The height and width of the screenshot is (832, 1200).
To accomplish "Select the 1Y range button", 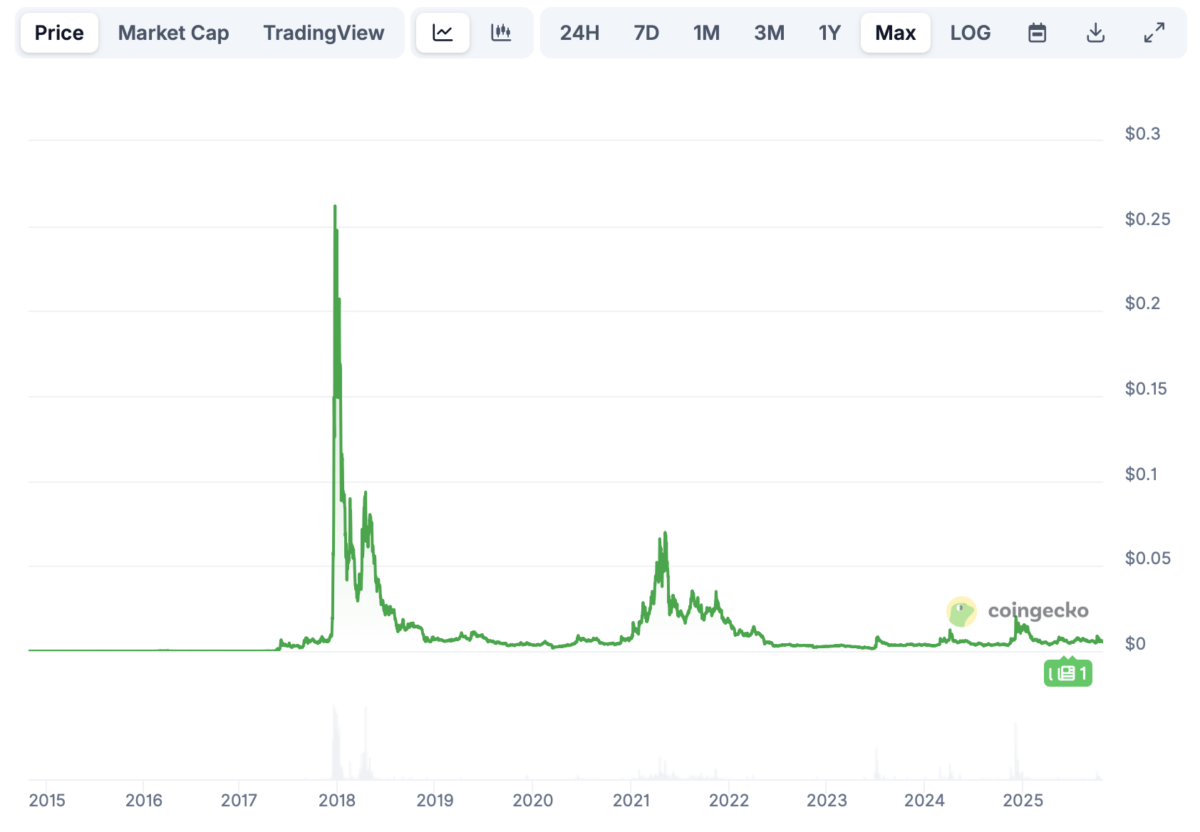I will point(830,32).
